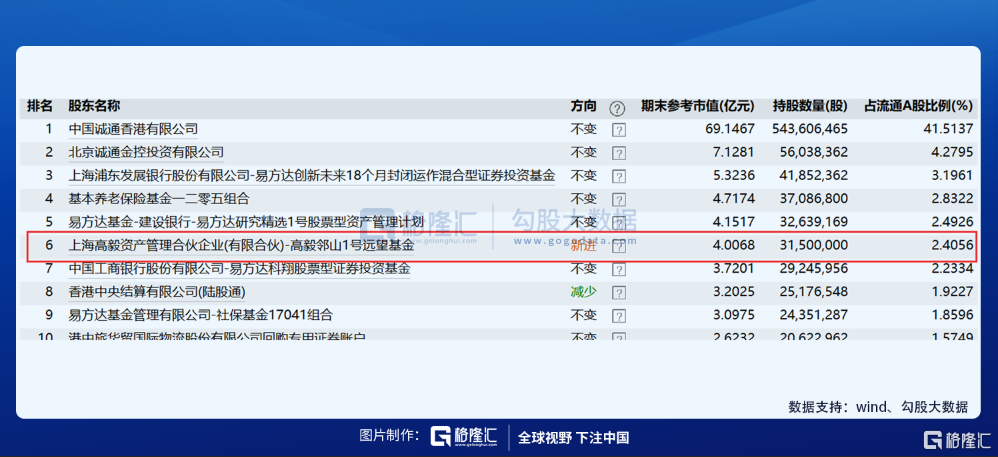
Task: Click ratio cell 2.4056
Action: tap(952, 245)
